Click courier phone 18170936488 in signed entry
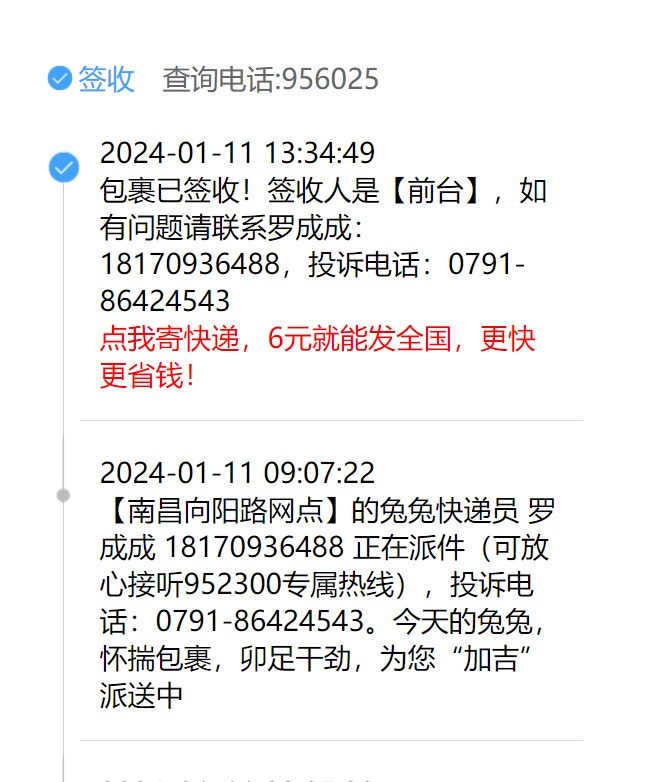 [190, 264]
